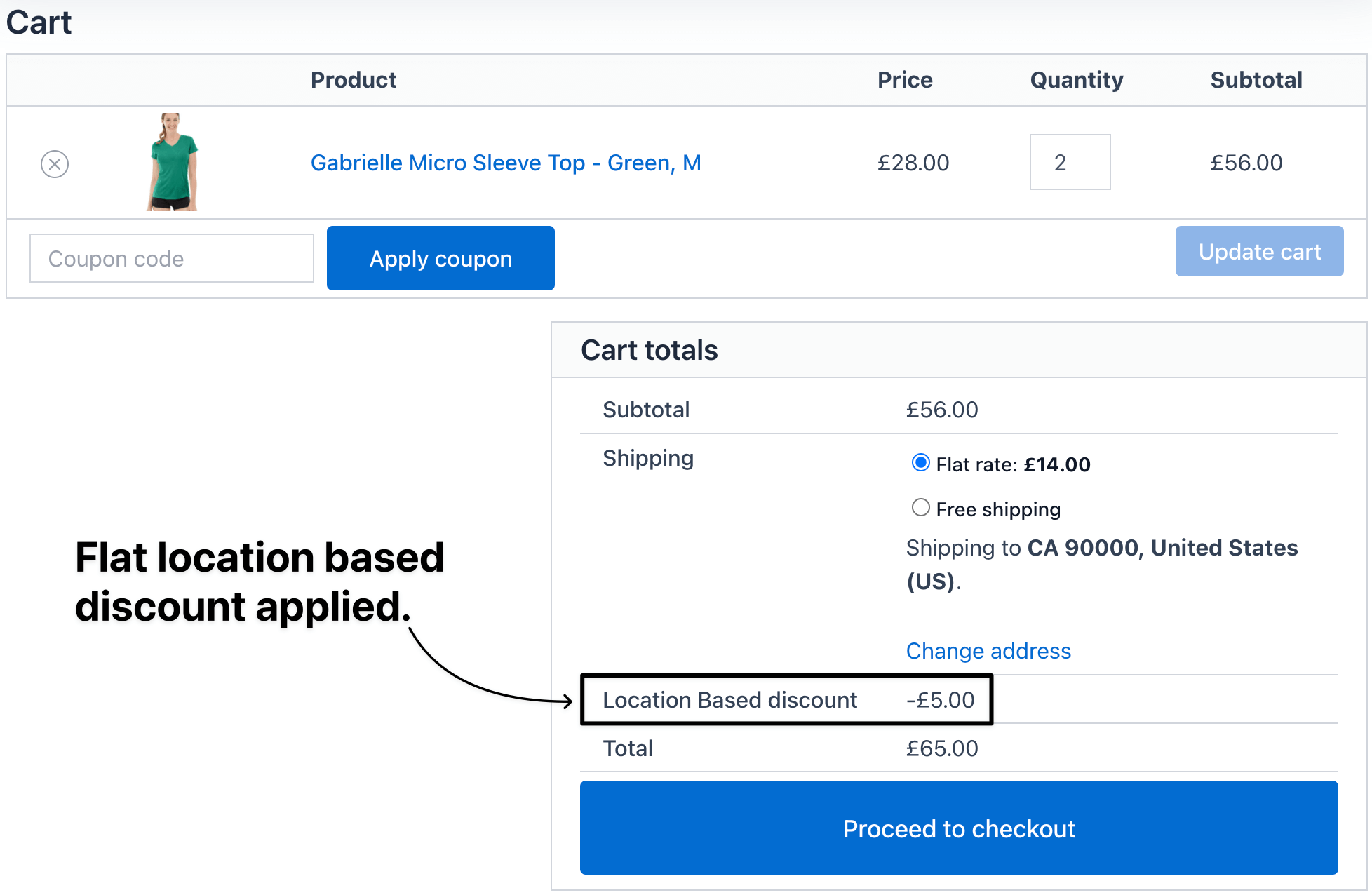Remove the Gabrielle top from the cart

[55, 164]
